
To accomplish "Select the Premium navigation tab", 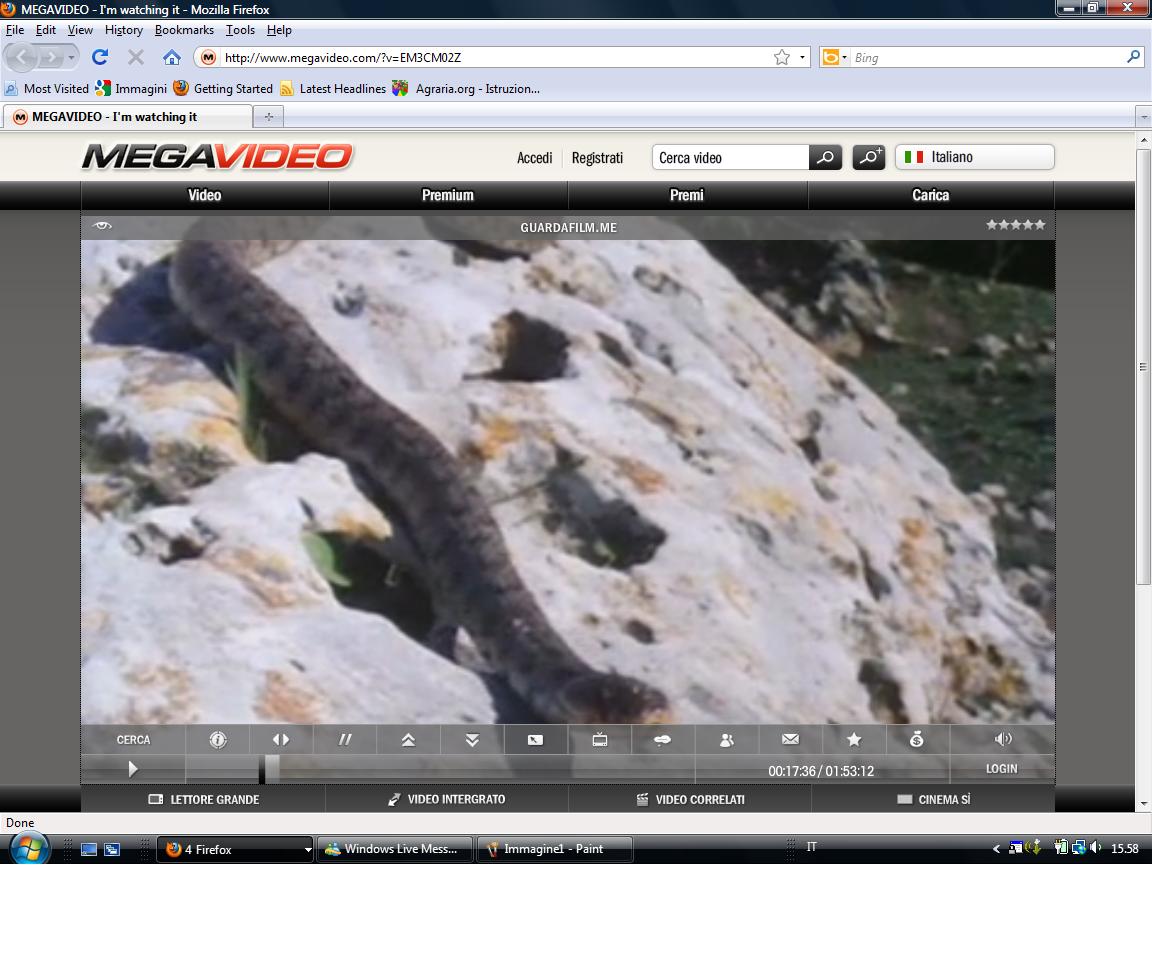I will tap(448, 195).
